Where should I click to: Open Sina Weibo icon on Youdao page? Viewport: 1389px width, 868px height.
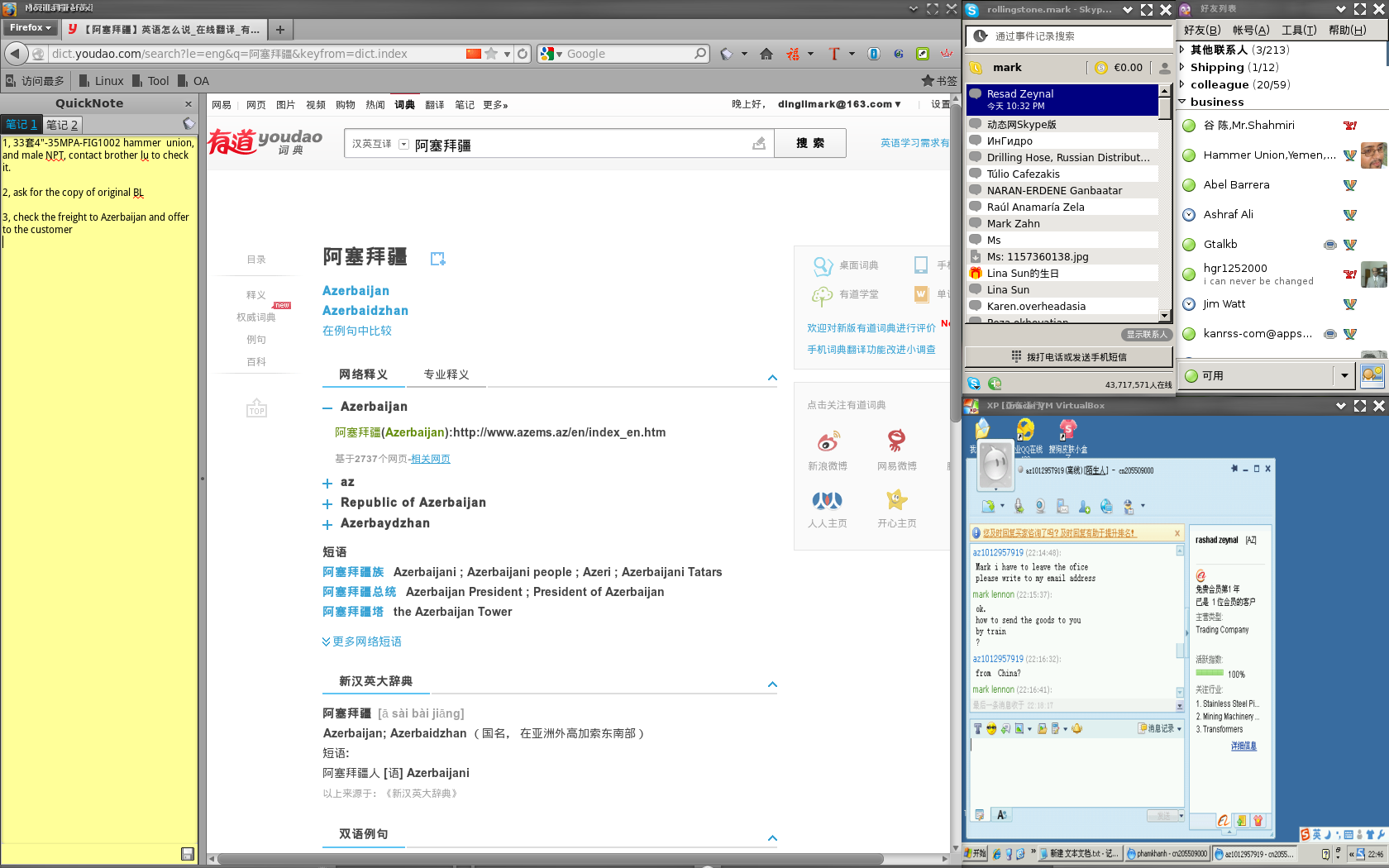pyautogui.click(x=828, y=441)
